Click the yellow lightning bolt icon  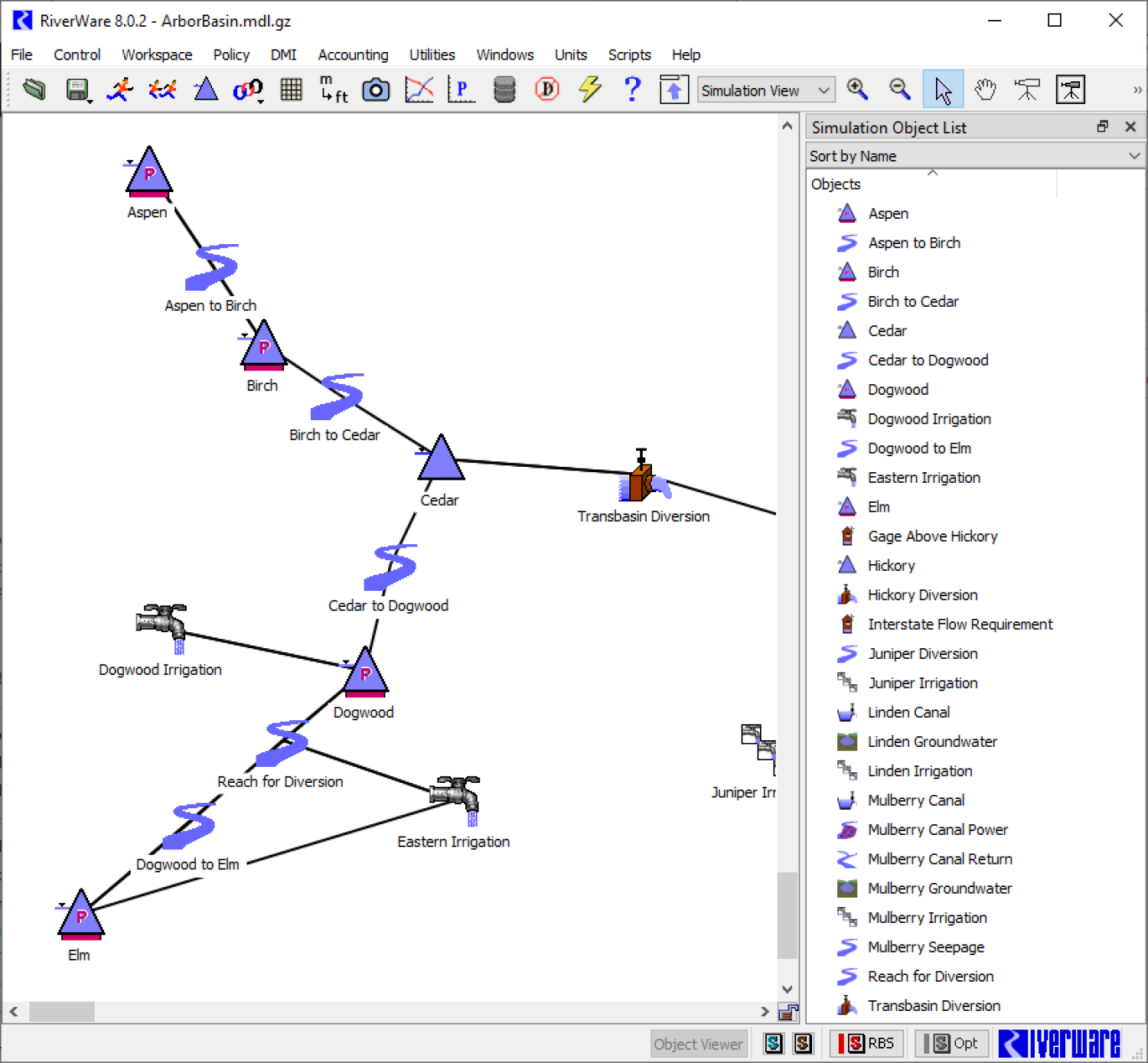(589, 90)
